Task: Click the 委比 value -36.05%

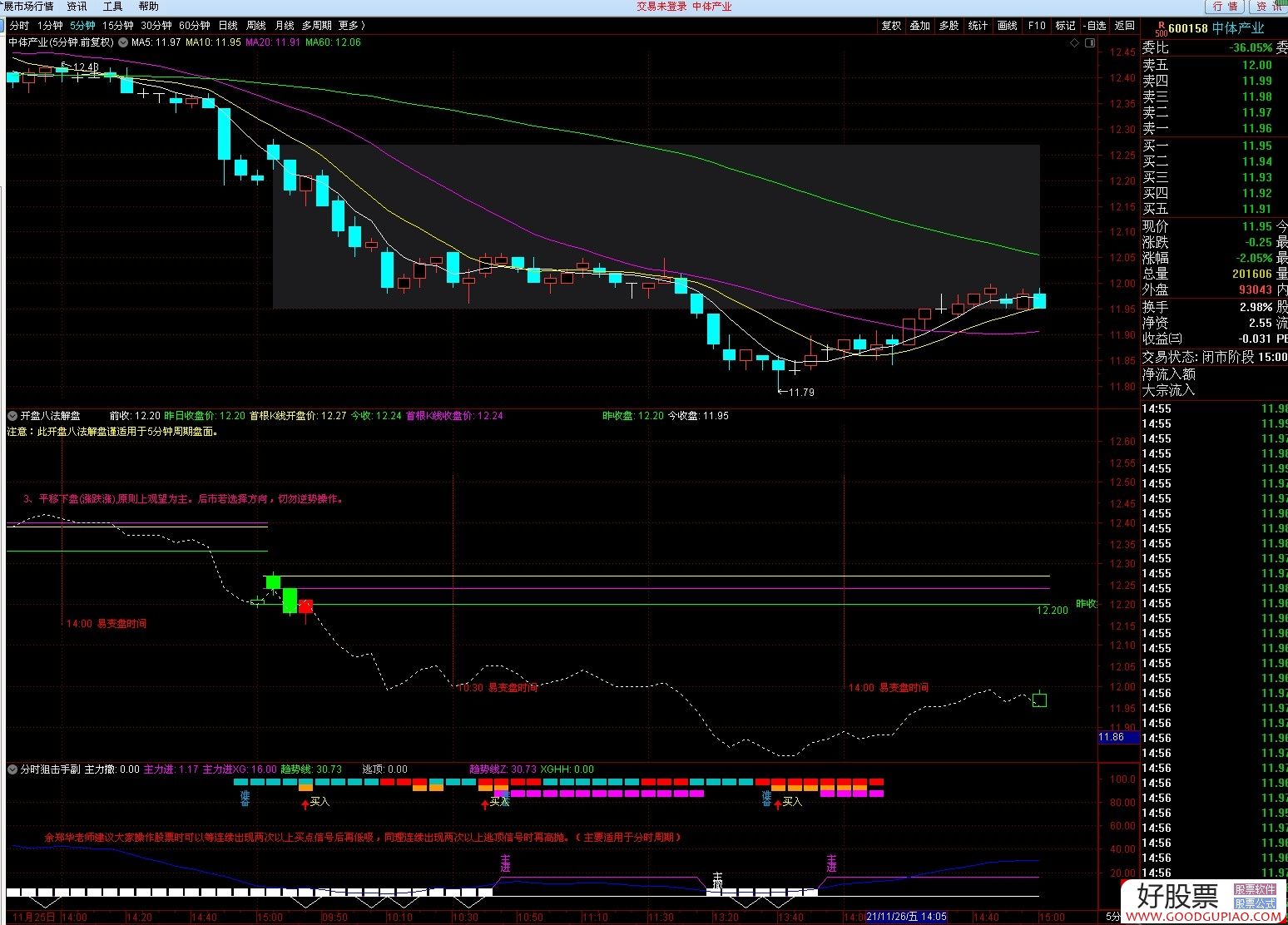Action: click(1251, 47)
